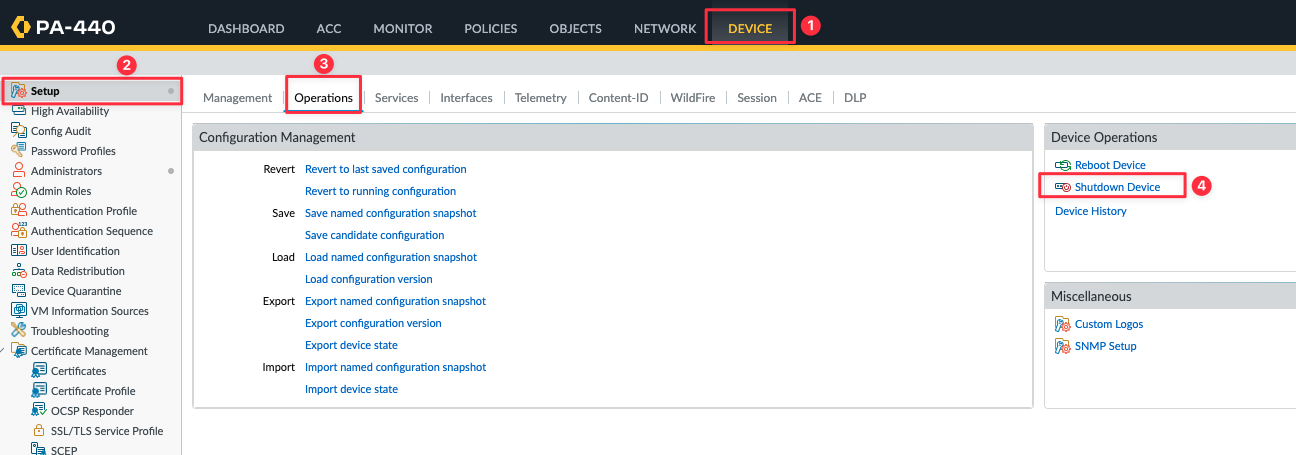Click the Custom Logos icon
This screenshot has width=1296, height=455.
tap(1063, 324)
